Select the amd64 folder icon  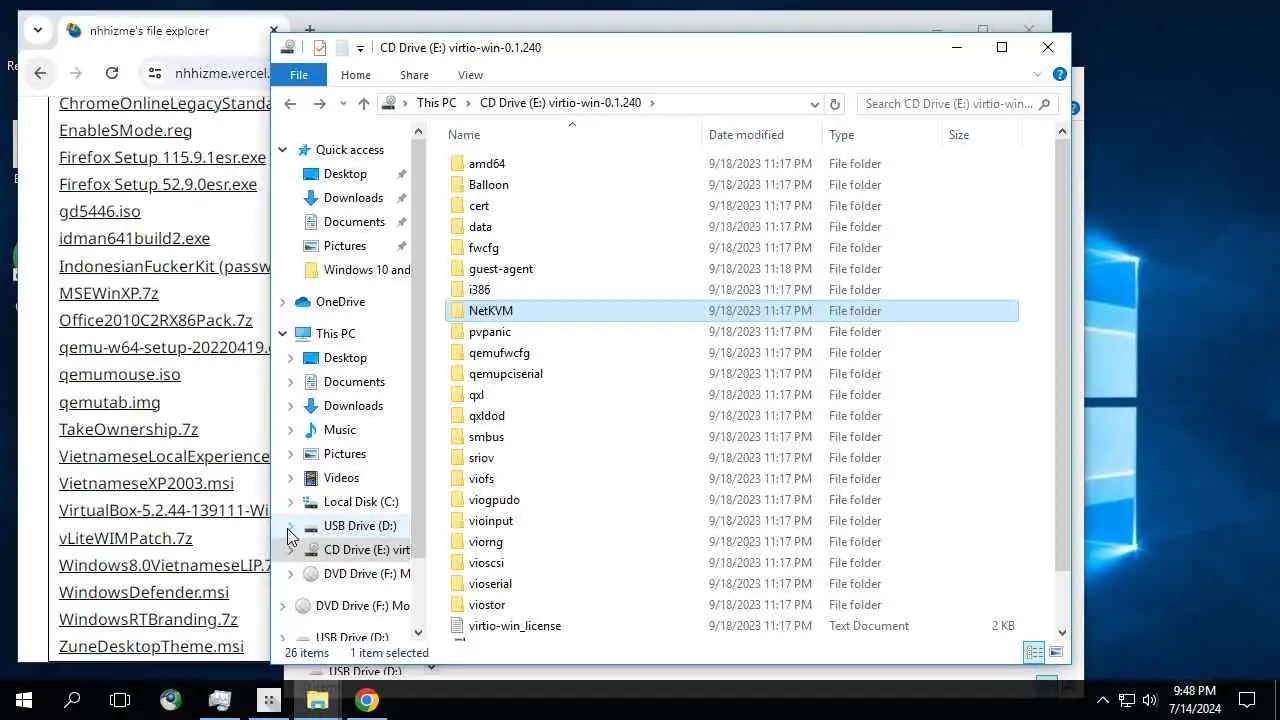(x=457, y=164)
